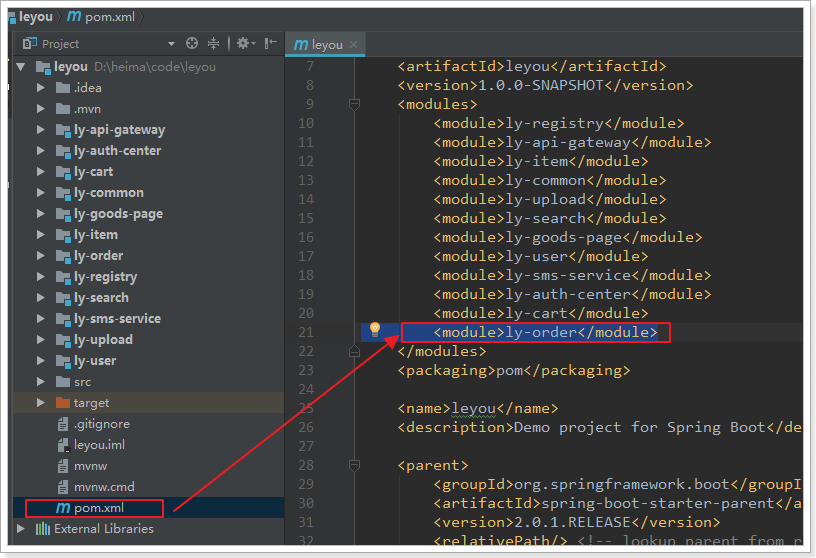Expand the ly-api-gateway module
Image resolution: width=816 pixels, height=558 pixels.
40,130
